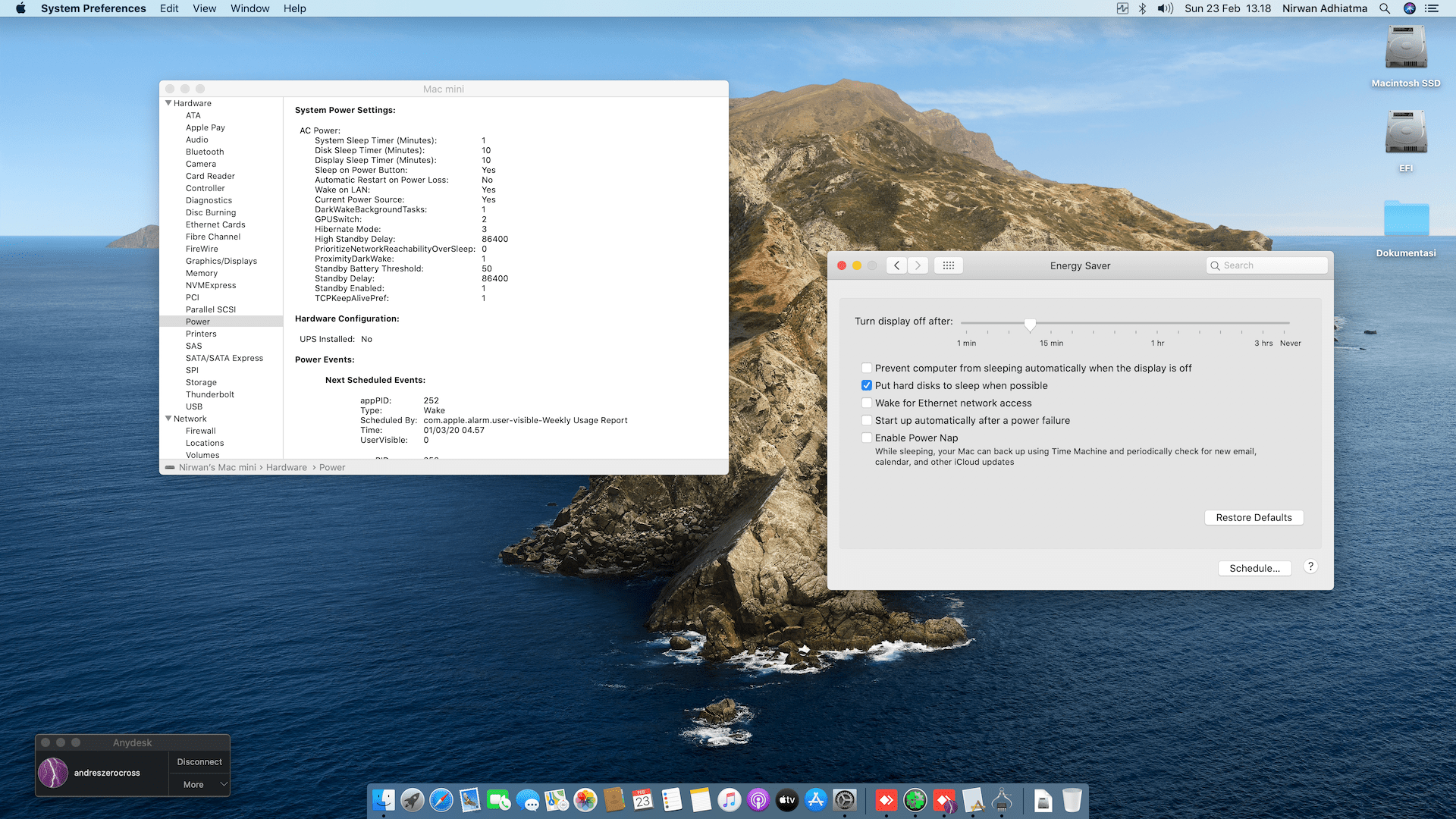
Task: Enable Start up automatically after a power failure
Action: 867,420
